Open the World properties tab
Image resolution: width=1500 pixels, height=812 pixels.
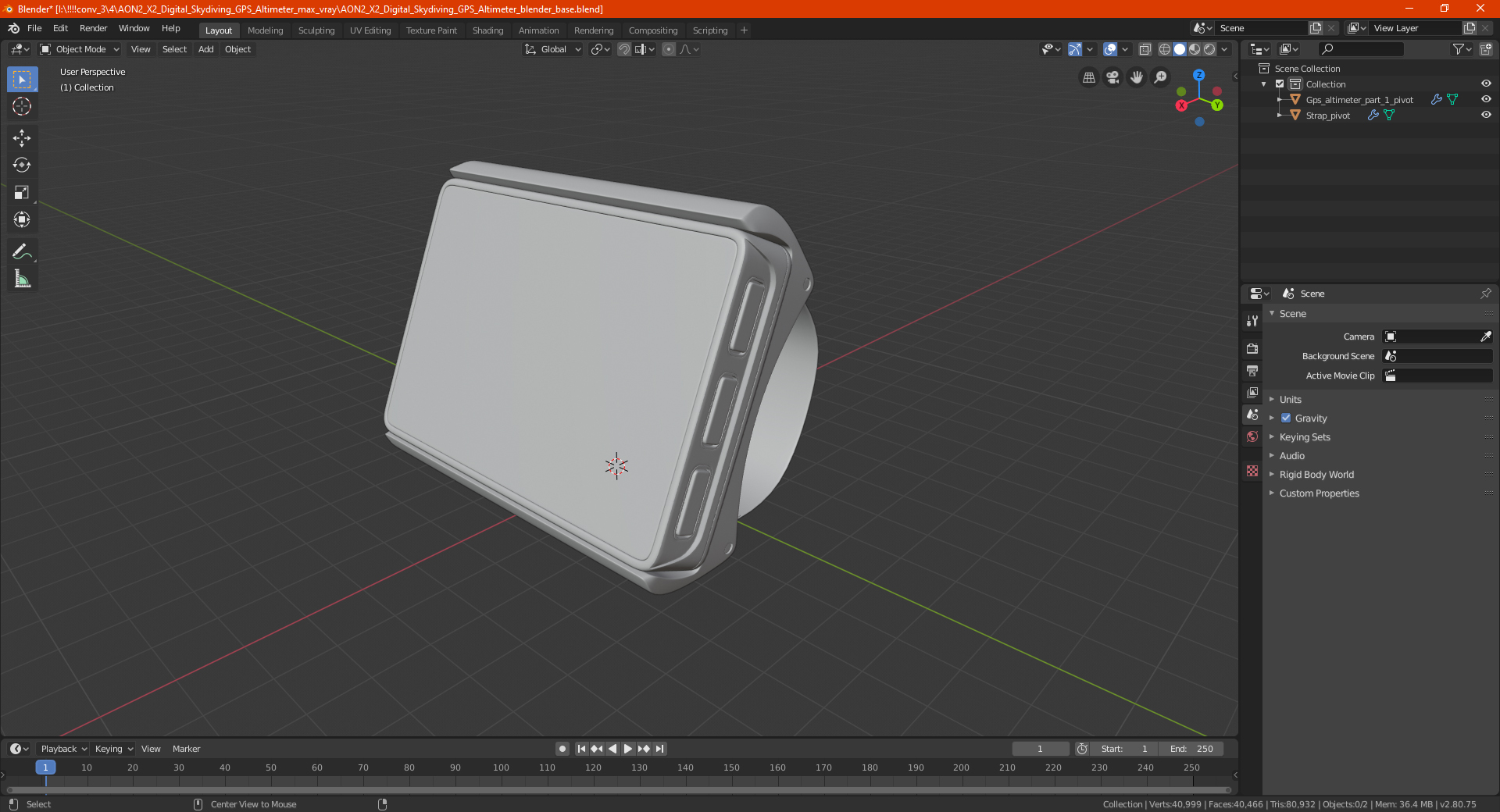pos(1252,436)
